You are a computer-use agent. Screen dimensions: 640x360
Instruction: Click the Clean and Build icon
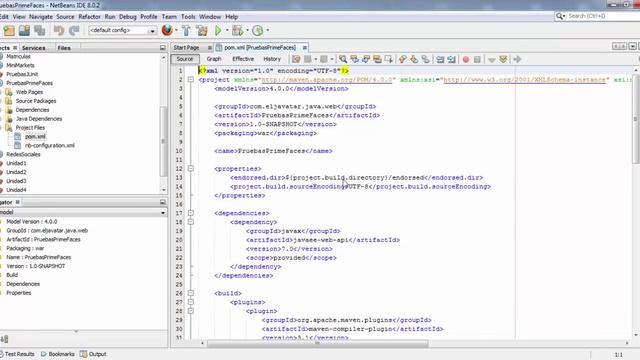pyautogui.click(x=202, y=31)
